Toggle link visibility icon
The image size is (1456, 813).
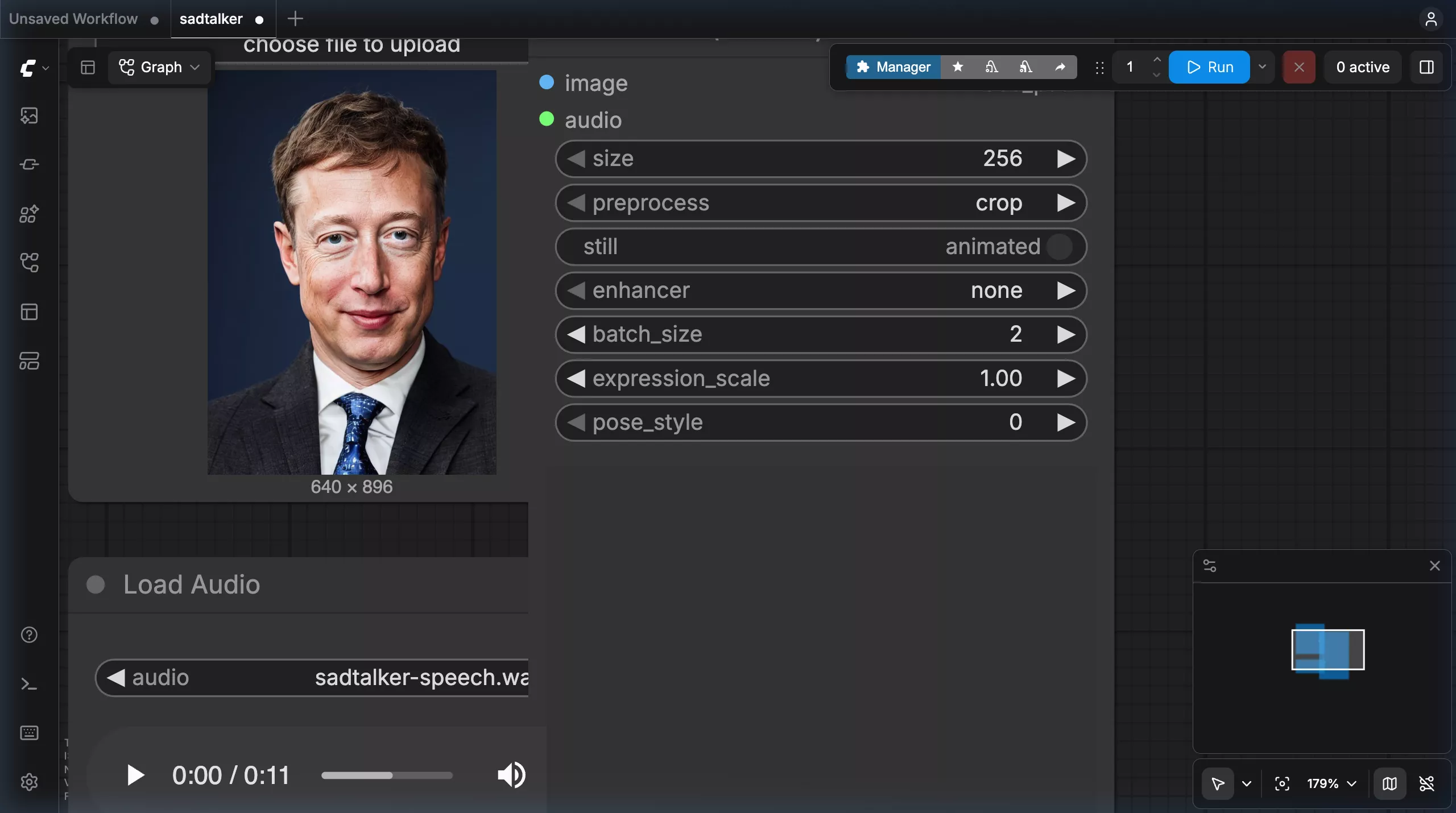coord(1427,783)
